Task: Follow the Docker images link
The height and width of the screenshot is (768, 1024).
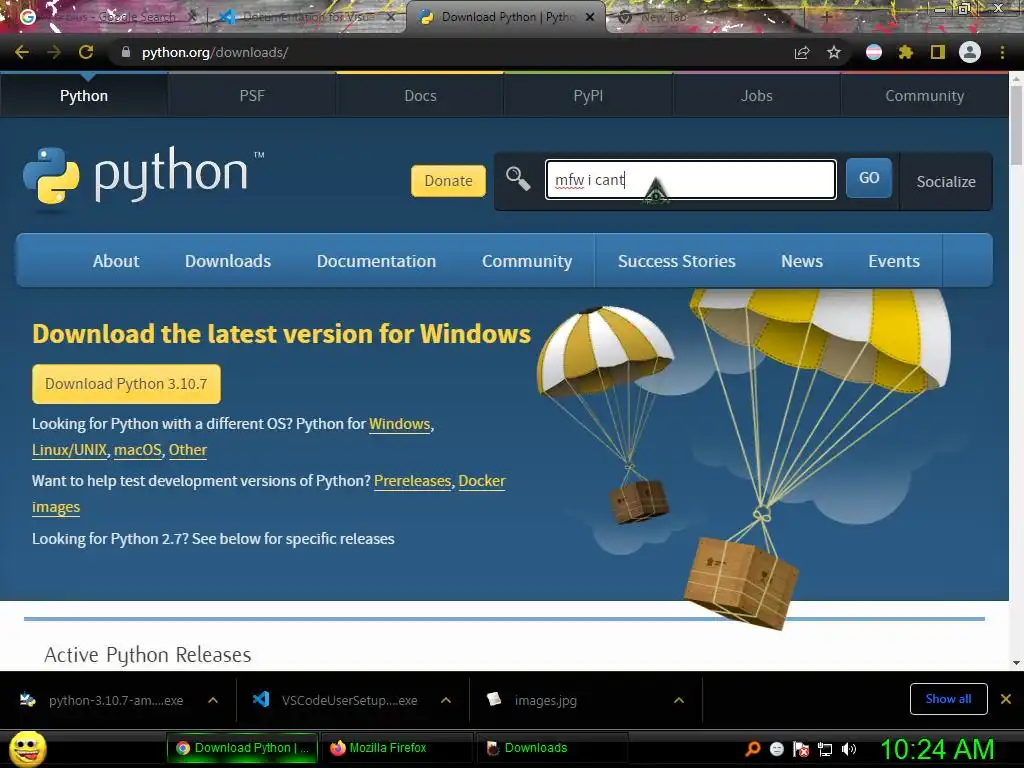Action: (482, 481)
